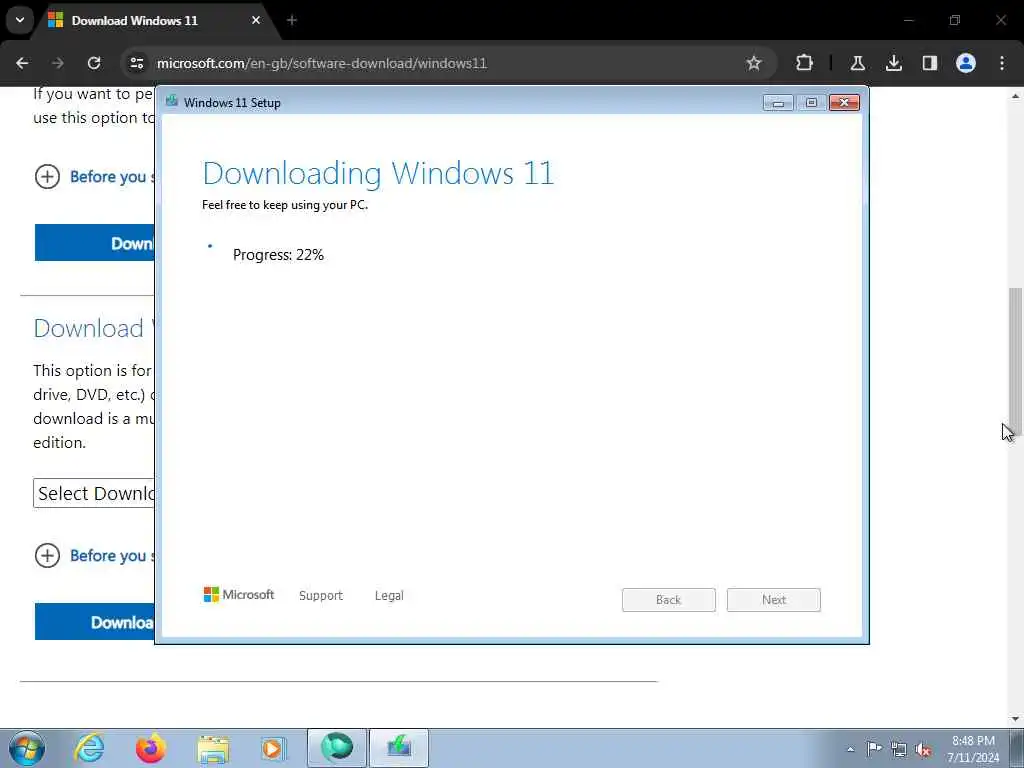Click the upper blue Download Now button
Image resolution: width=1024 pixels, height=768 pixels.
tap(95, 243)
